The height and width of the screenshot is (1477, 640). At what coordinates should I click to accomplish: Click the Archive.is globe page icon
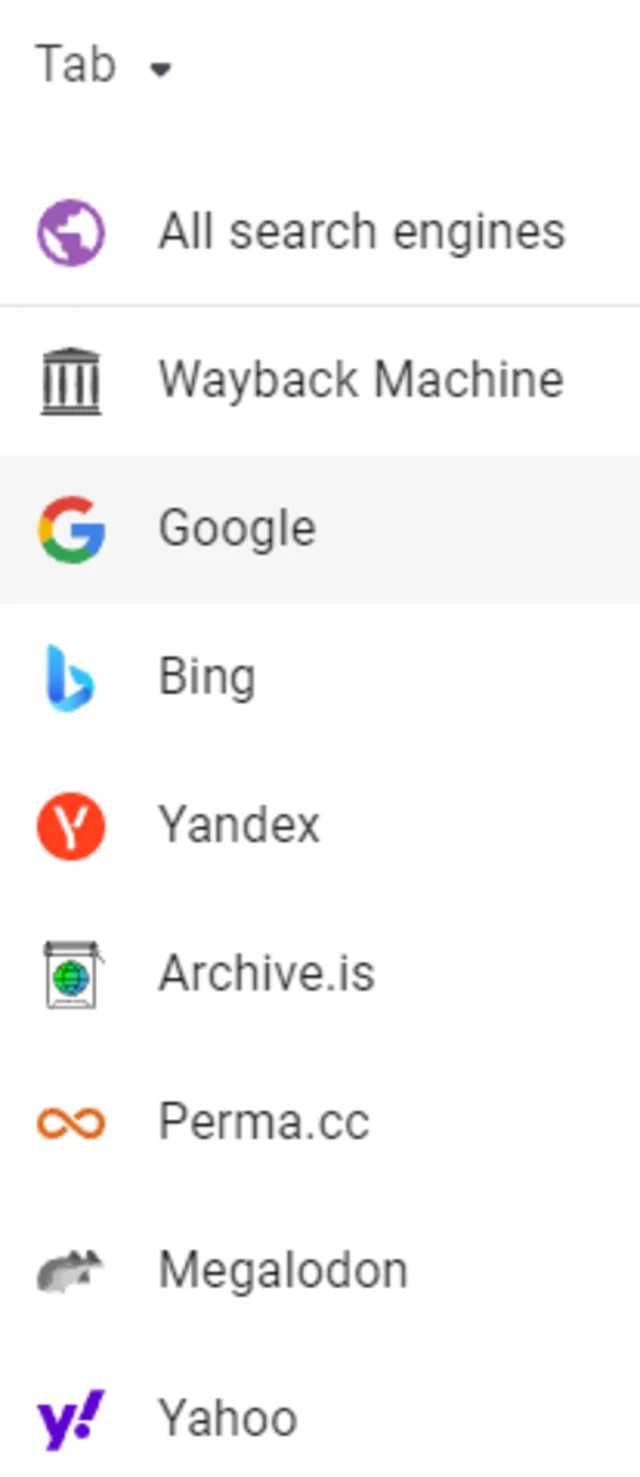pyautogui.click(x=71, y=974)
